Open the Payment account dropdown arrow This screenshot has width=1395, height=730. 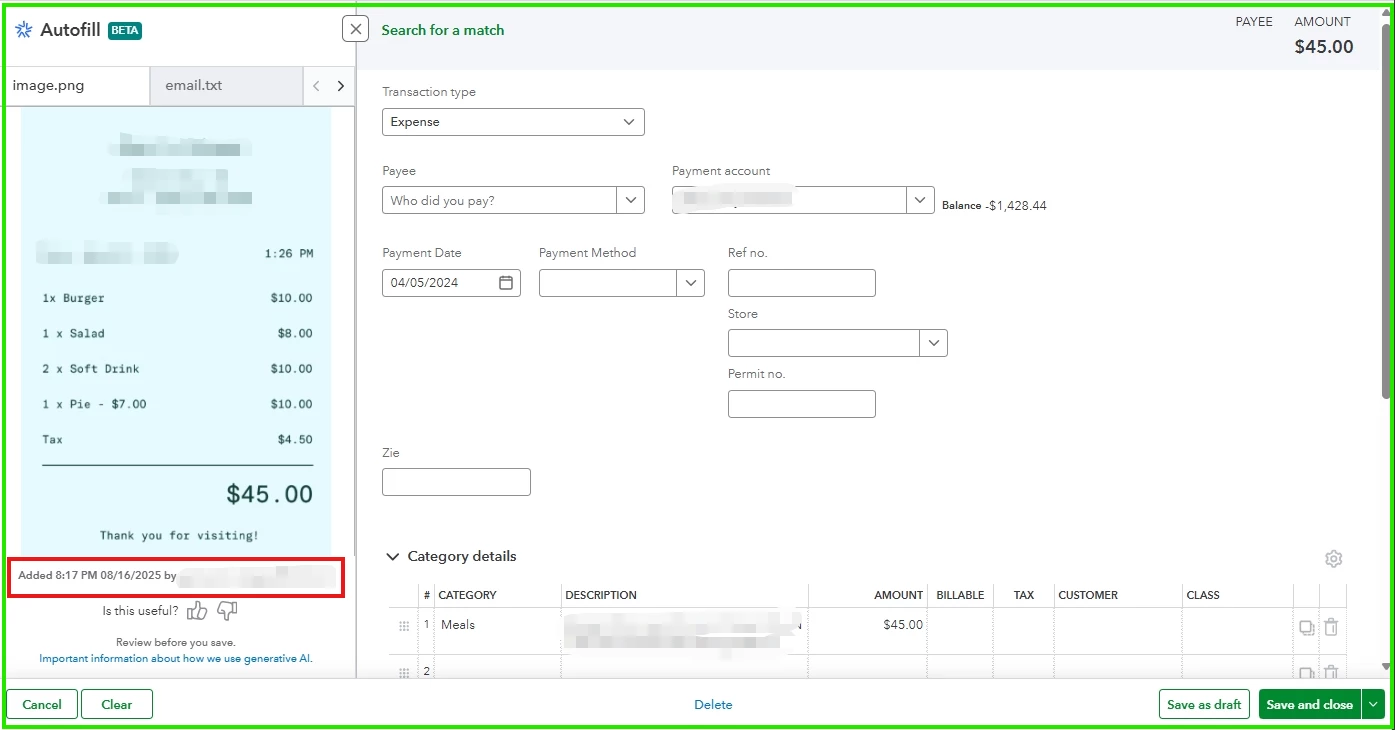pos(921,200)
